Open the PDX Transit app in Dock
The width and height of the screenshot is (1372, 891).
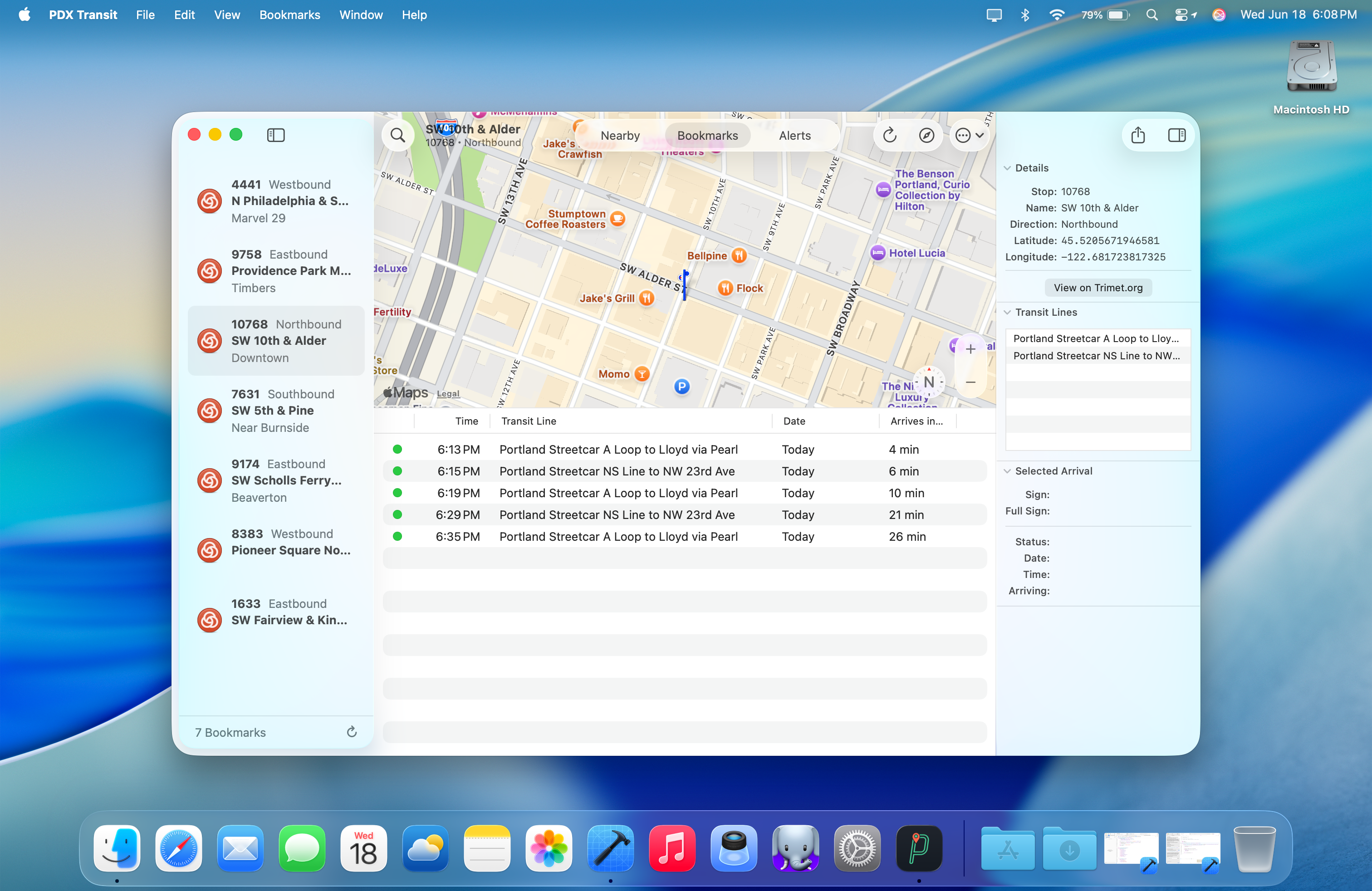coord(919,848)
